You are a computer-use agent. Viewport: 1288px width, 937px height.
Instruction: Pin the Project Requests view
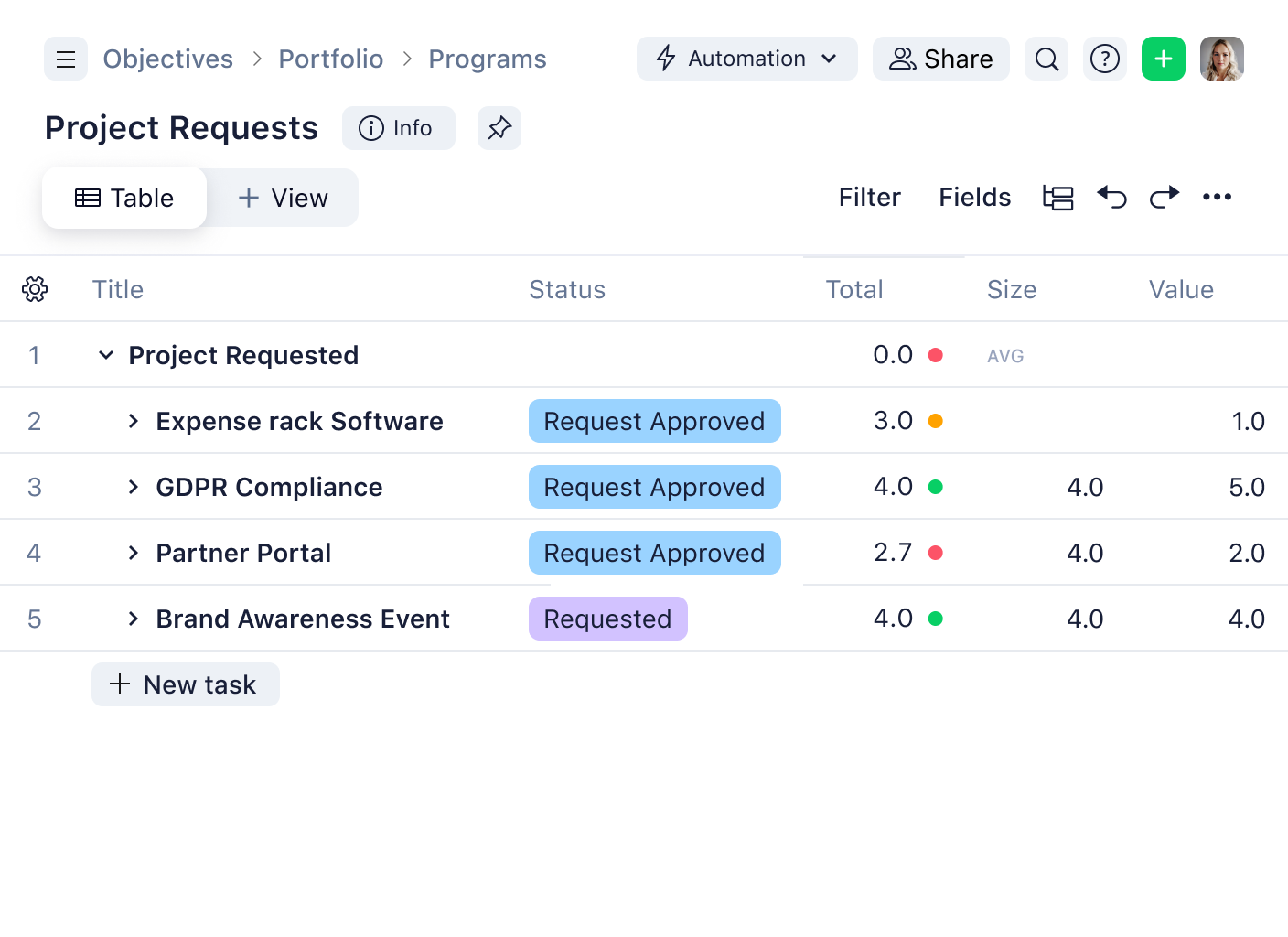(x=499, y=128)
